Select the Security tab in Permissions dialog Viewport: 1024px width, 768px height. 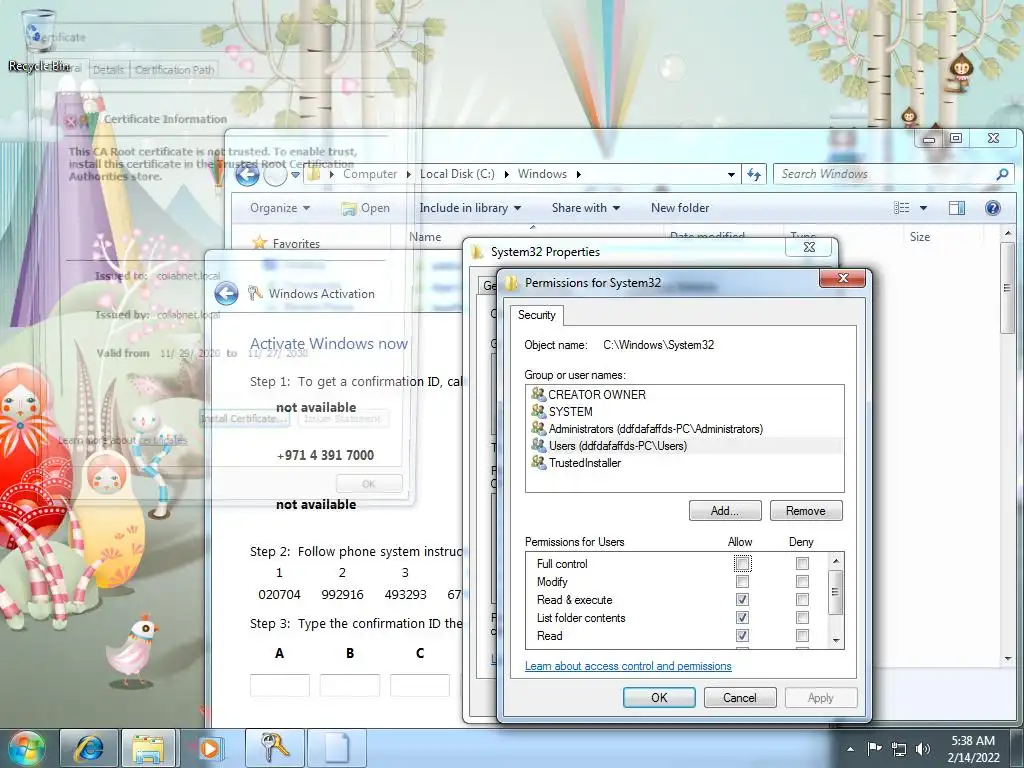pyautogui.click(x=537, y=315)
